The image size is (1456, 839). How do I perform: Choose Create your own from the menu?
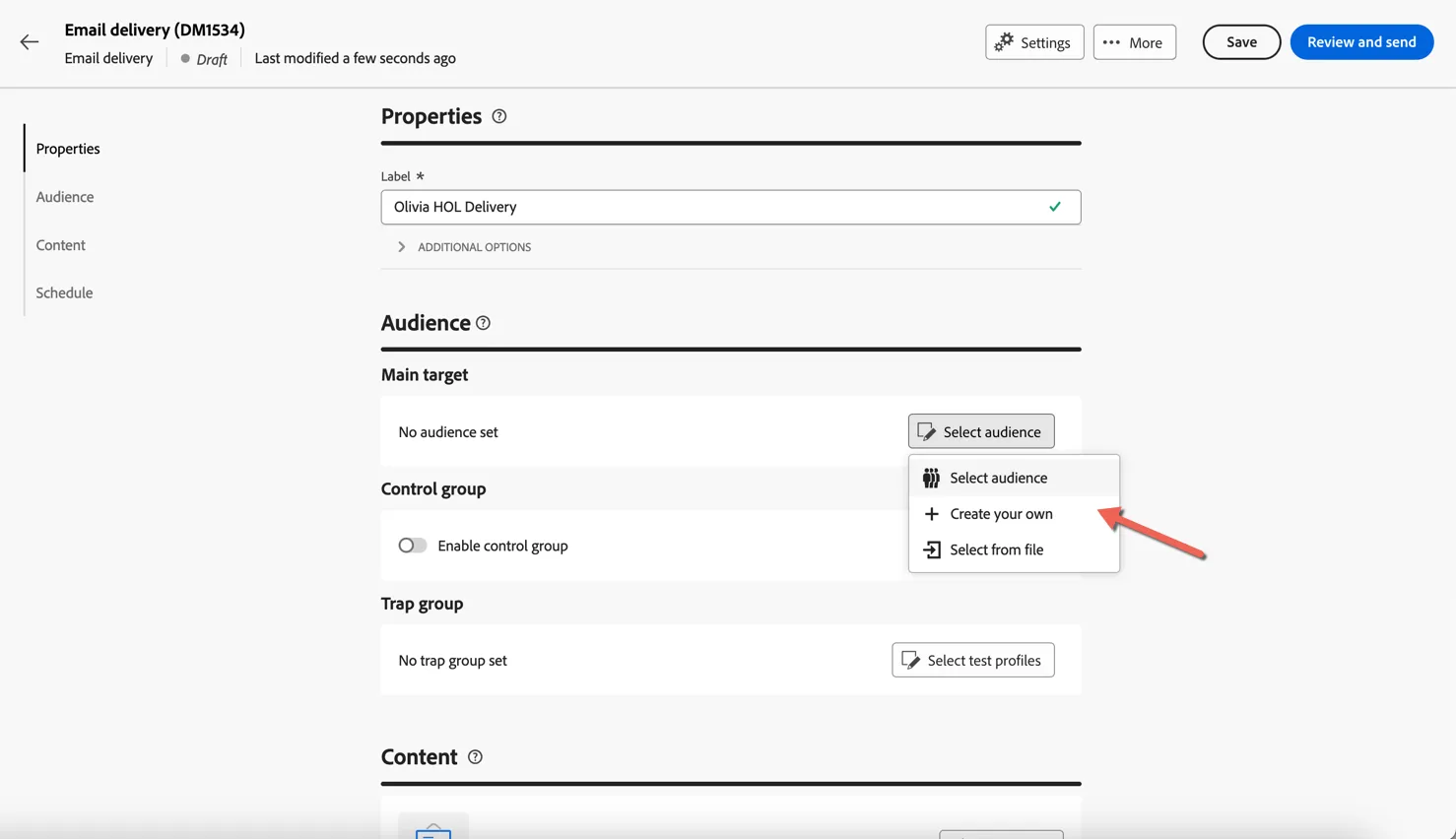[x=1014, y=514]
